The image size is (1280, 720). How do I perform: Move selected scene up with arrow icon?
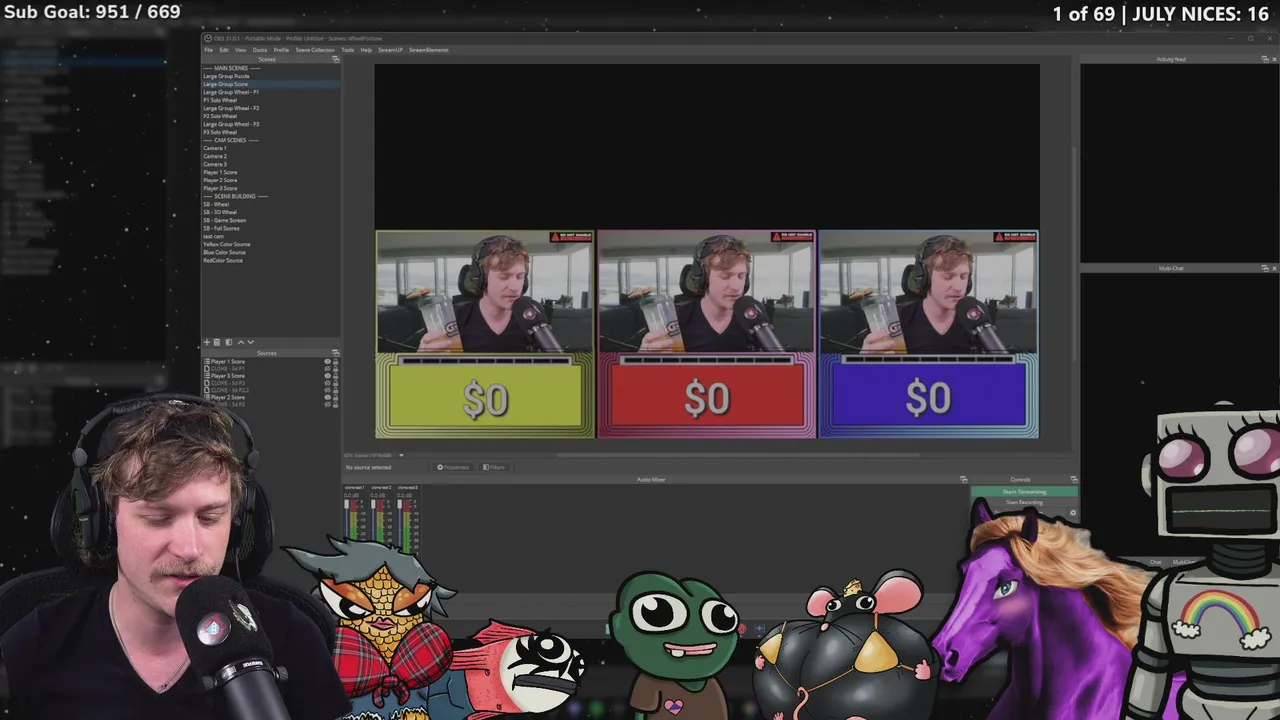click(241, 342)
